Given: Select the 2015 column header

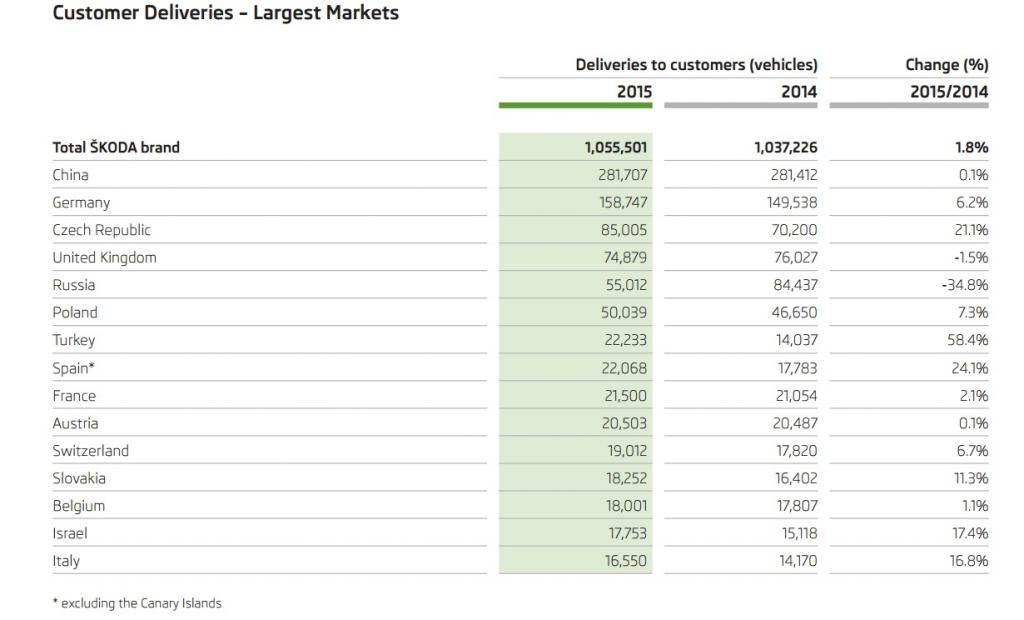Looking at the screenshot, I should tap(634, 91).
